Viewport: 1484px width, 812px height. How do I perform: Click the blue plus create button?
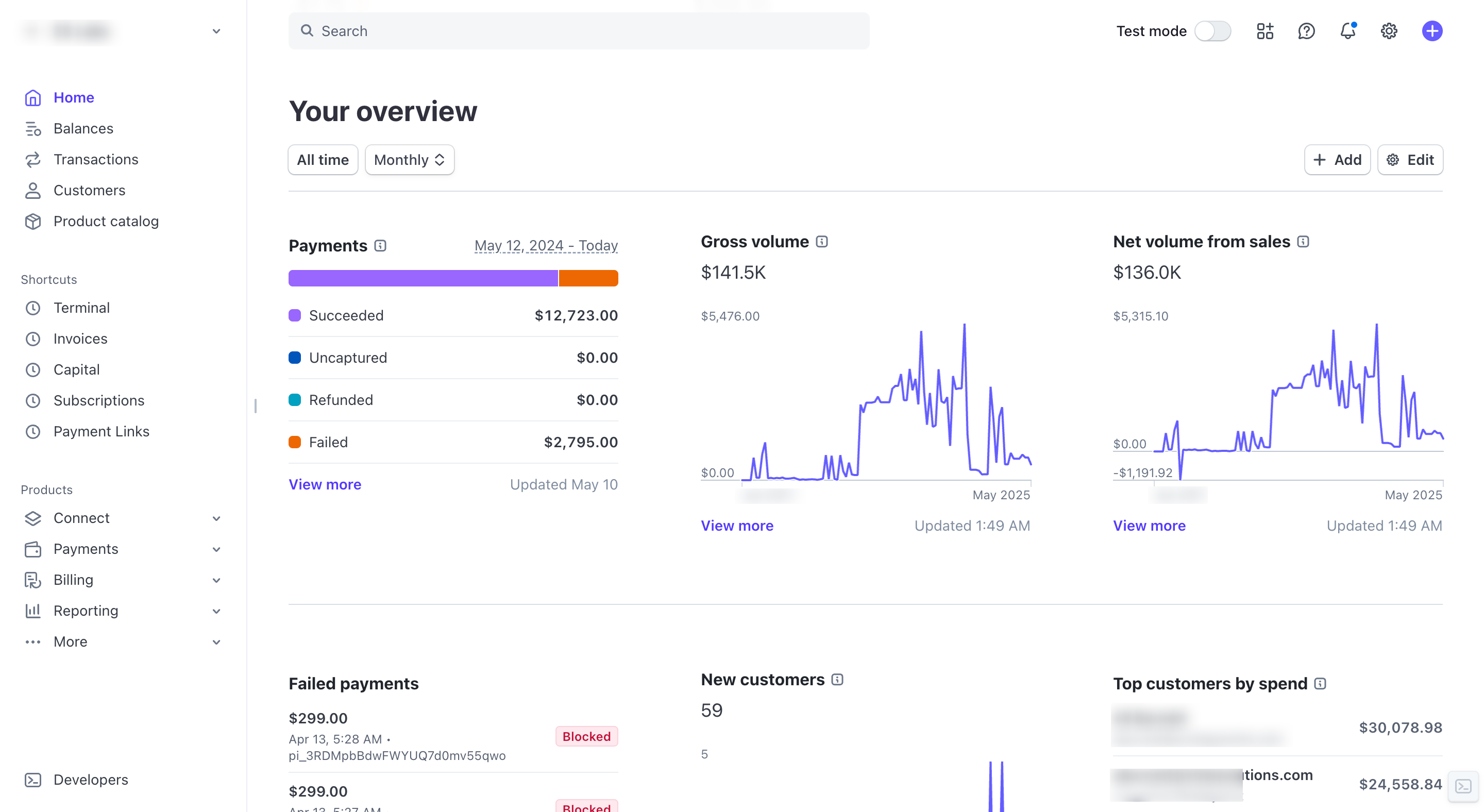point(1431,31)
